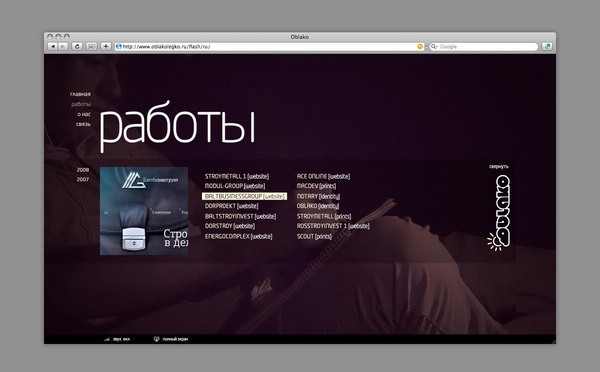This screenshot has height=372, width=600.
Task: Click the browser Back arrow button
Action: [52, 46]
